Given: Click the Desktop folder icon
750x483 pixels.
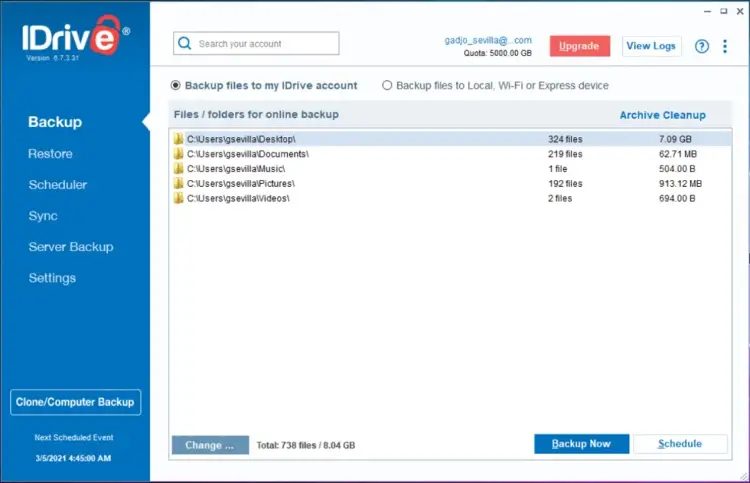Looking at the screenshot, I should click(178, 139).
